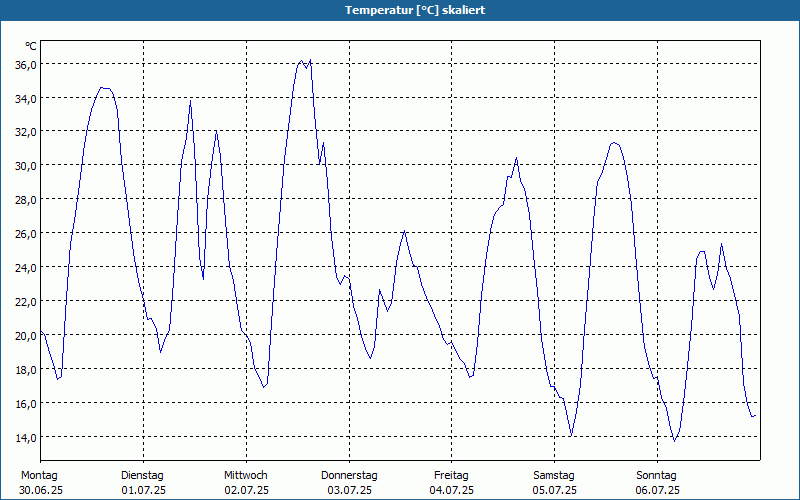The image size is (800, 500).
Task: Click the °C unit label
Action: click(31, 46)
